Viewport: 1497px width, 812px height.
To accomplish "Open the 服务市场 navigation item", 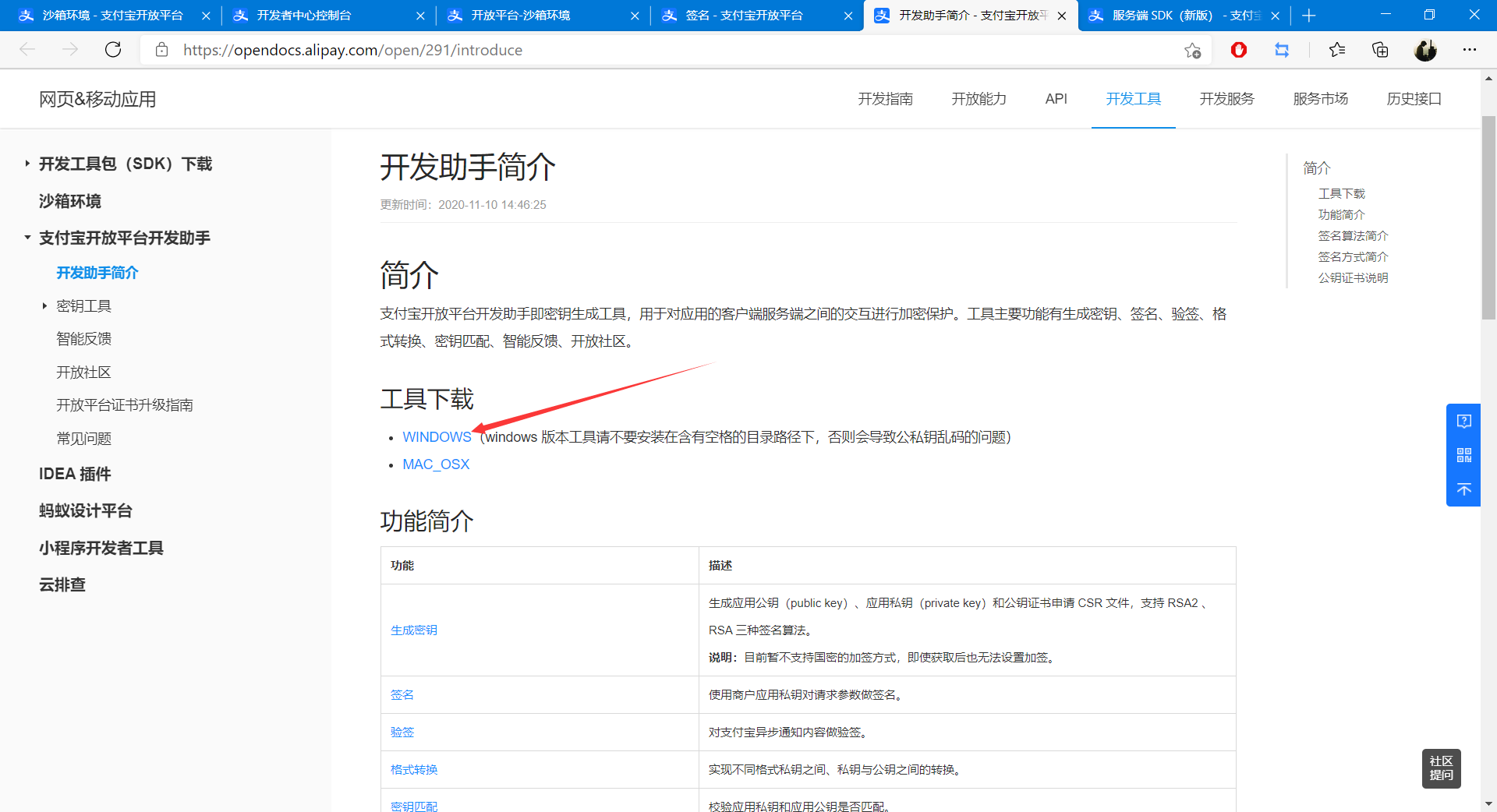I will (x=1320, y=99).
